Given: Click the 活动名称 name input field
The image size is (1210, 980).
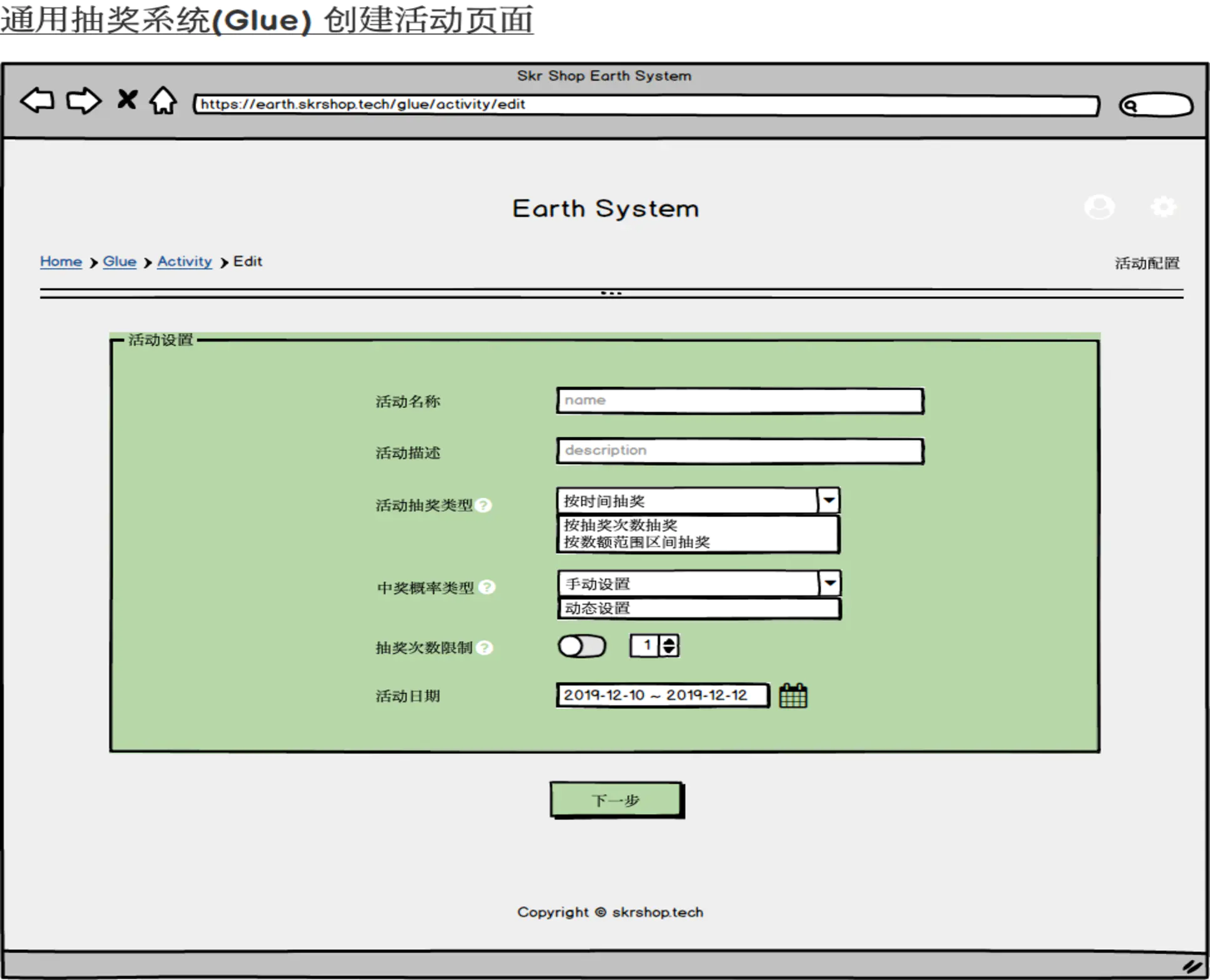Looking at the screenshot, I should tap(740, 401).
